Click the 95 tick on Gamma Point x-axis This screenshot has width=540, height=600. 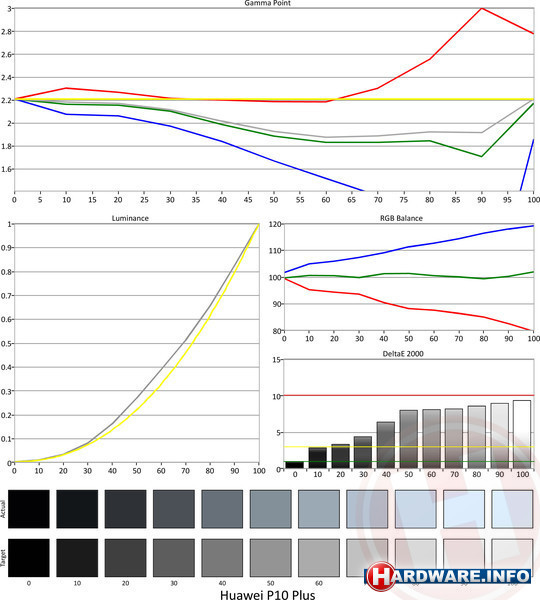(507, 200)
